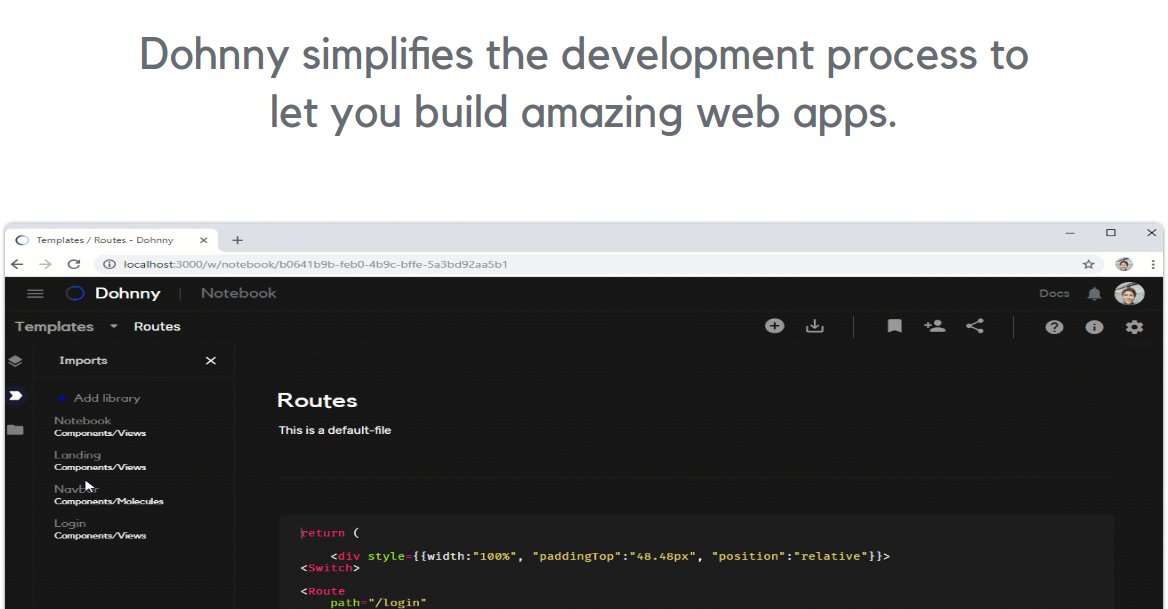
Task: Click Add library
Action: [99, 398]
